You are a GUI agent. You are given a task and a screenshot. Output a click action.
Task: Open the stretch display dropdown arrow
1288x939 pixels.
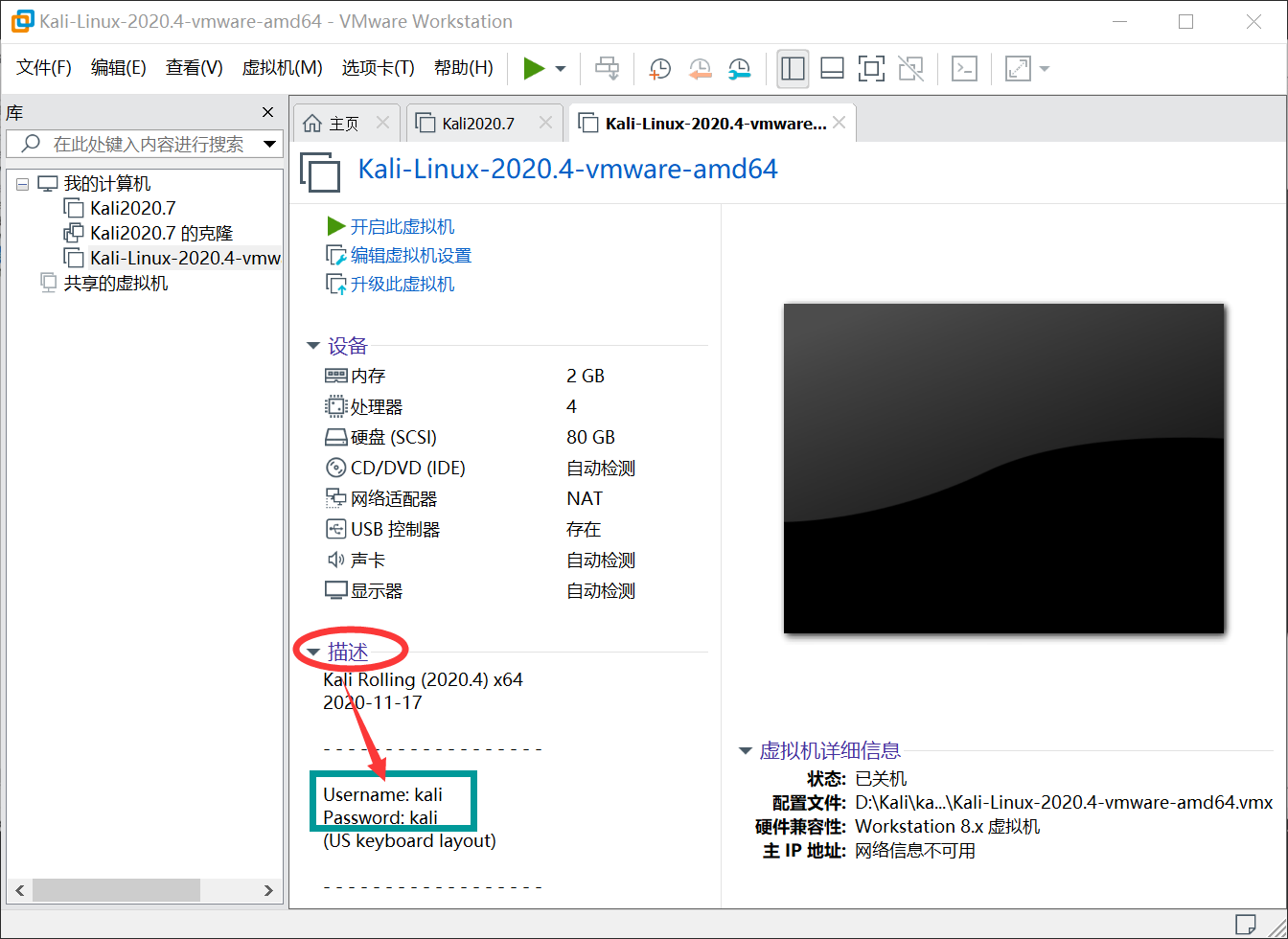1044,69
